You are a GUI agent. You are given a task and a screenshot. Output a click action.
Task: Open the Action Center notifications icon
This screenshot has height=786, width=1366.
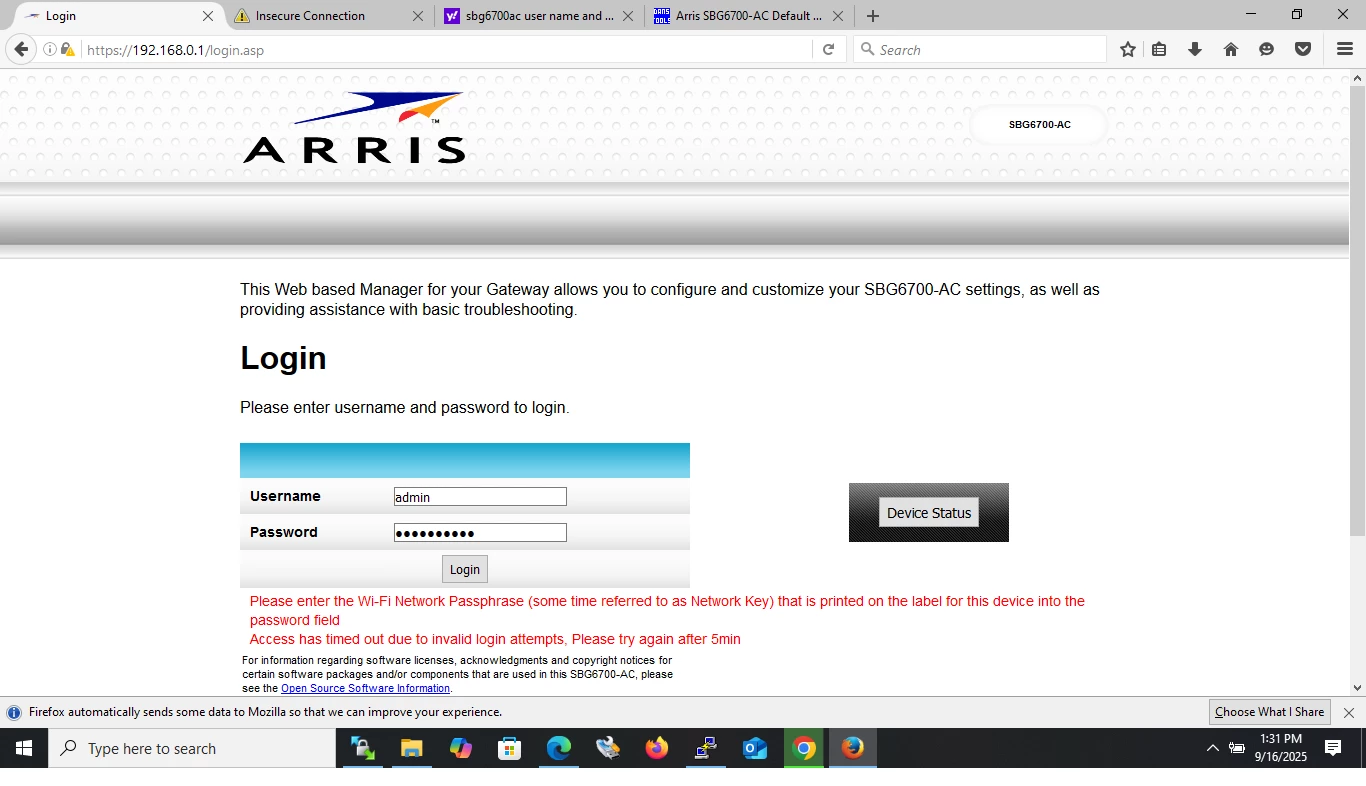(1333, 748)
